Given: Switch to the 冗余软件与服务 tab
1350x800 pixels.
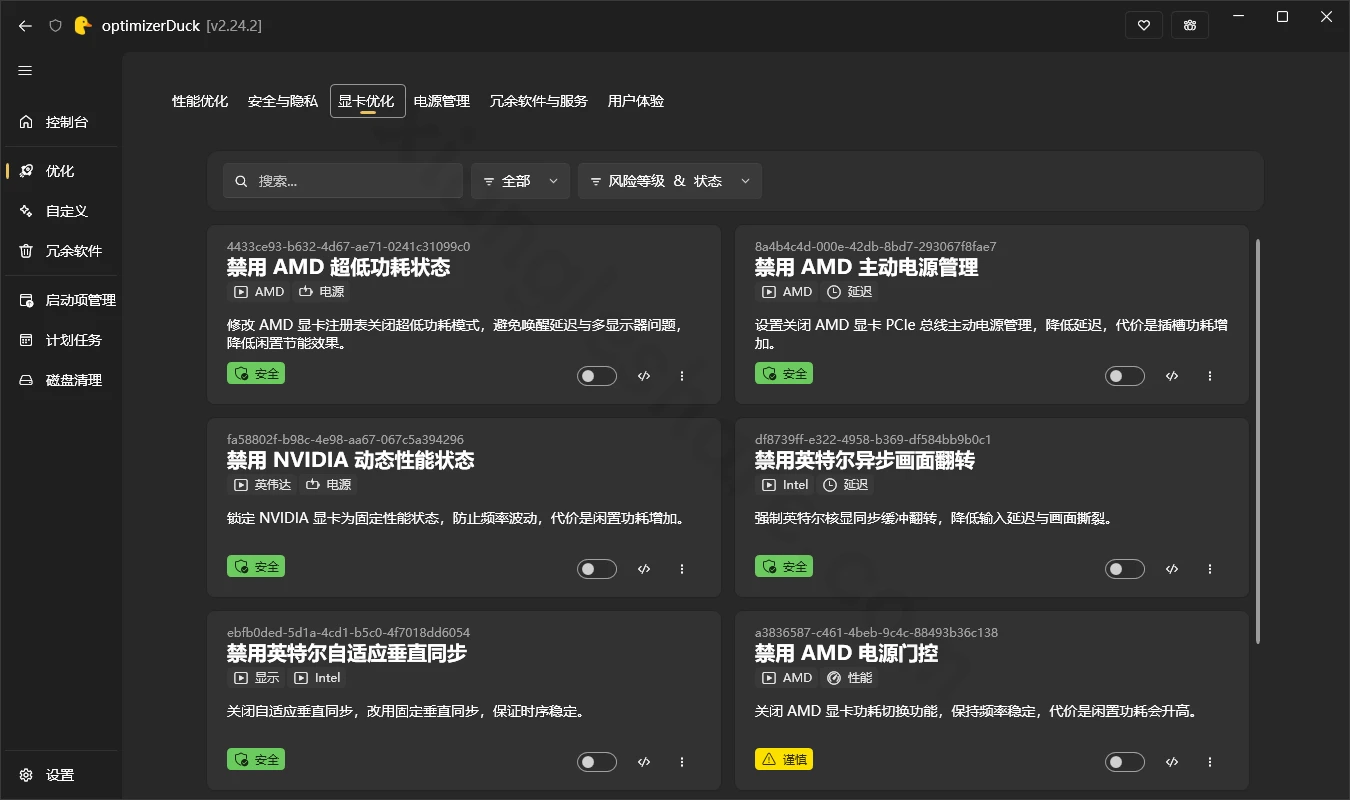Looking at the screenshot, I should (x=539, y=101).
